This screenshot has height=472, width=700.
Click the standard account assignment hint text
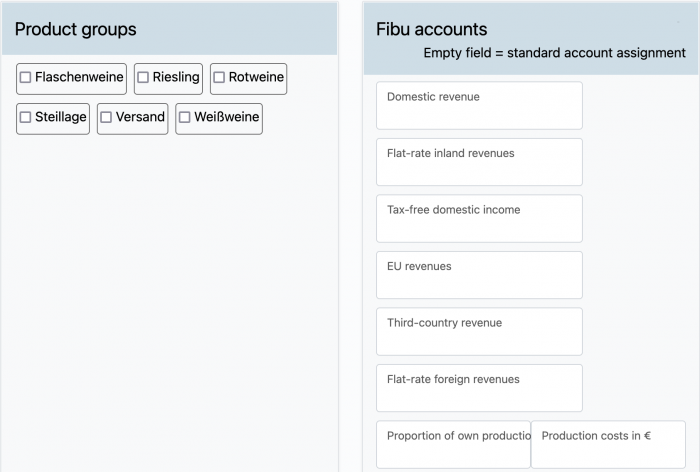click(554, 53)
